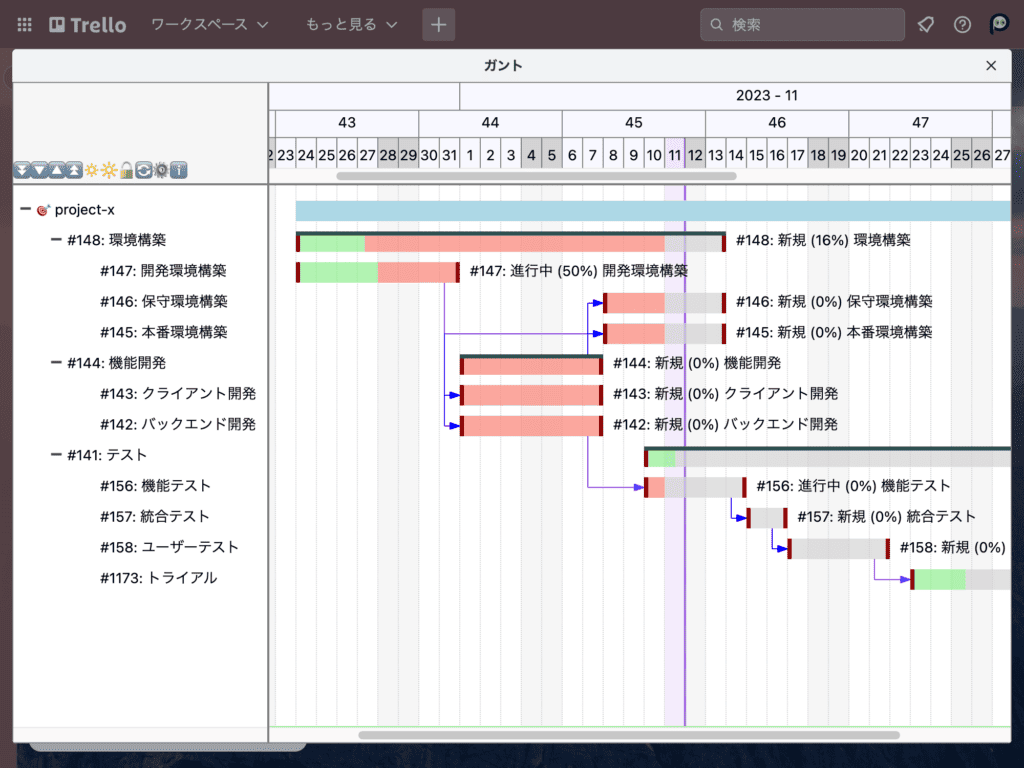Open Gantt settings via the gear icon

[x=160, y=171]
